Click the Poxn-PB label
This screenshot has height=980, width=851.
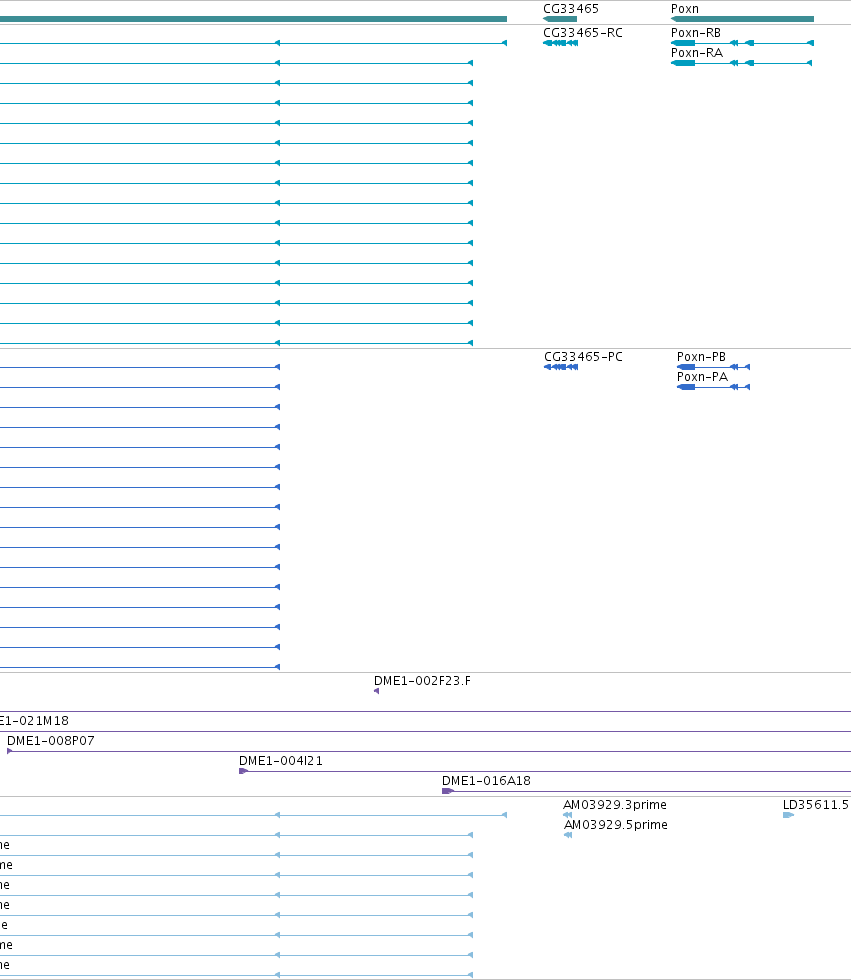coord(701,356)
